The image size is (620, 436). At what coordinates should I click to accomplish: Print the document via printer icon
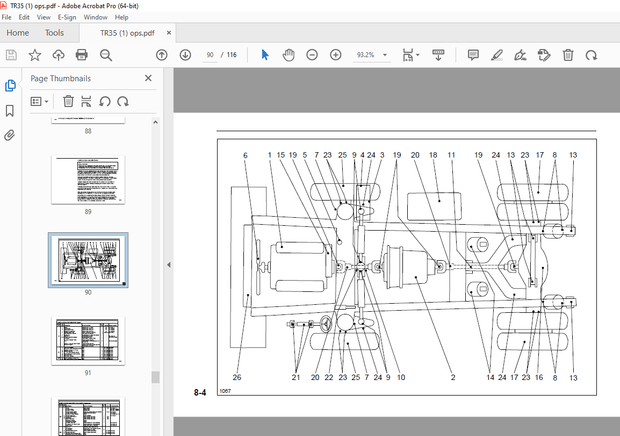pos(82,55)
